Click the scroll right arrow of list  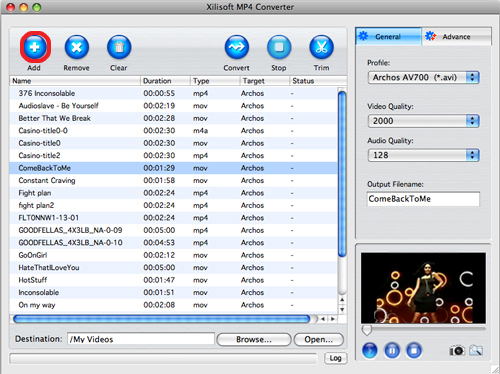332,319
